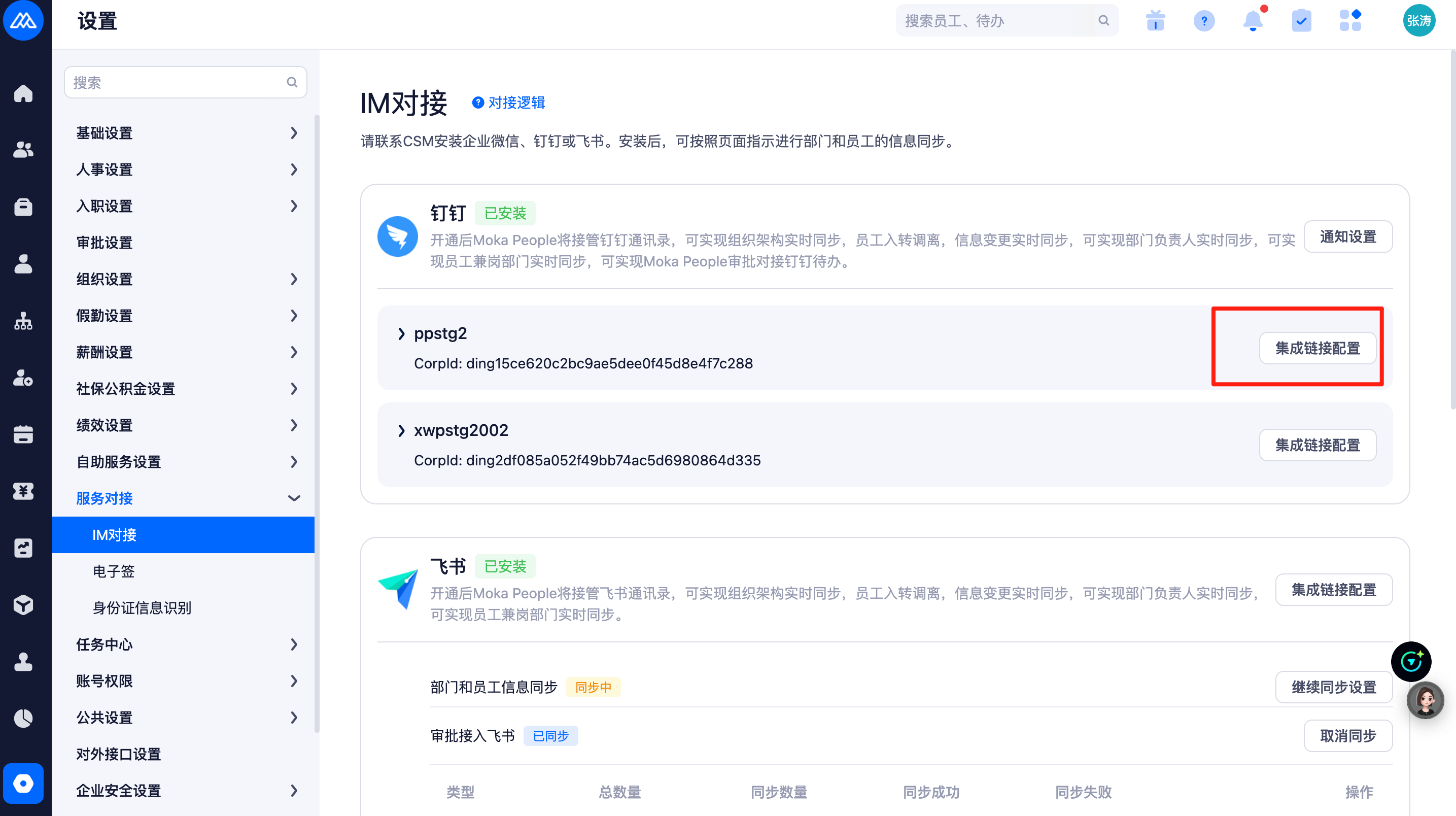Open the apps grid icon in top bar
1456x816 pixels.
click(1350, 21)
